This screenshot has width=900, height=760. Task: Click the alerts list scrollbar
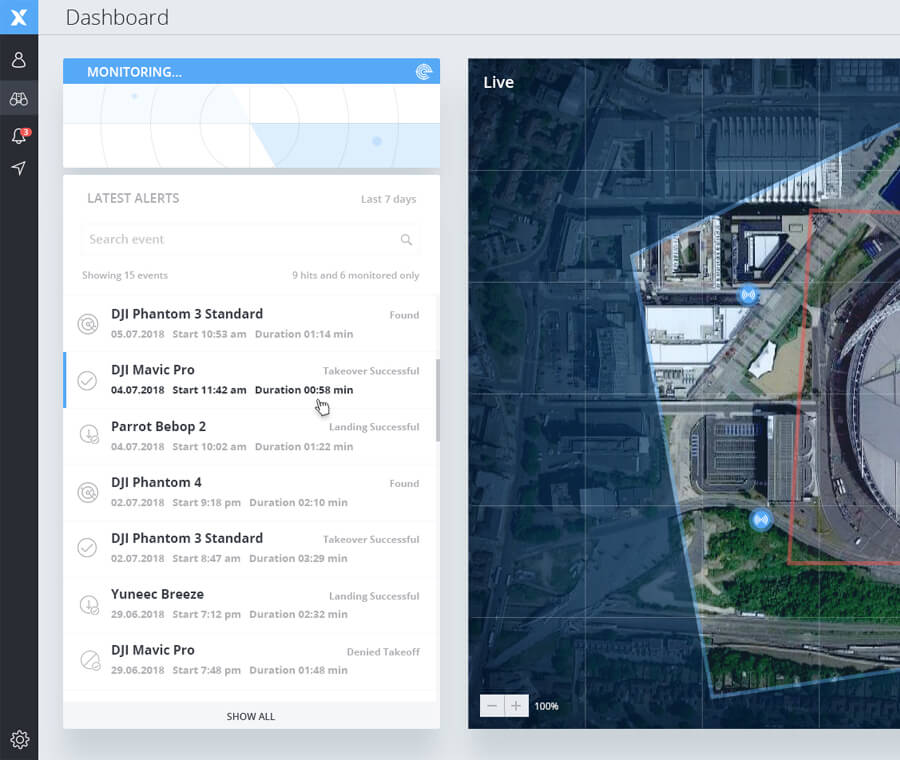pyautogui.click(x=437, y=400)
